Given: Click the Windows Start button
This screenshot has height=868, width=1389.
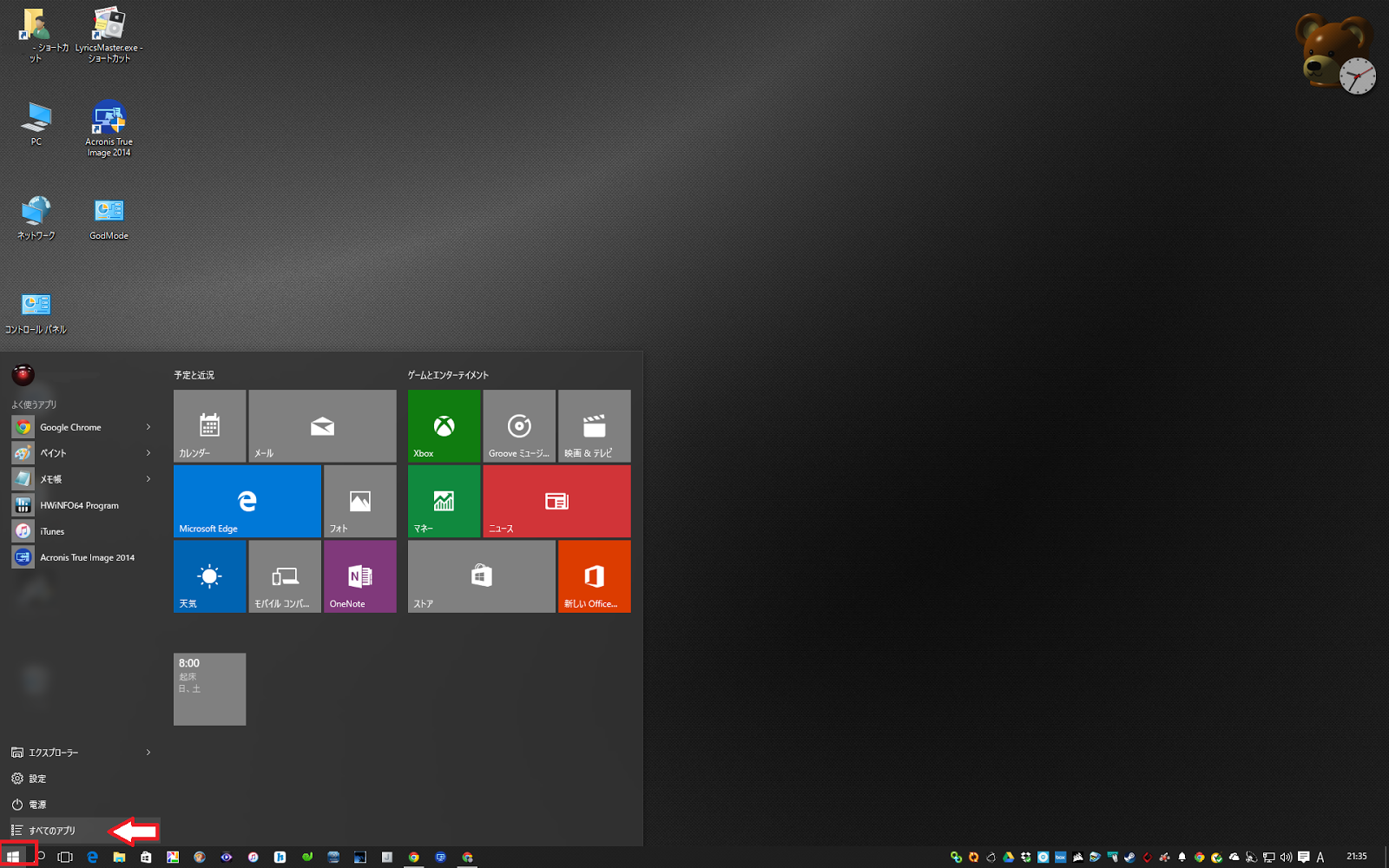Looking at the screenshot, I should coord(13,858).
